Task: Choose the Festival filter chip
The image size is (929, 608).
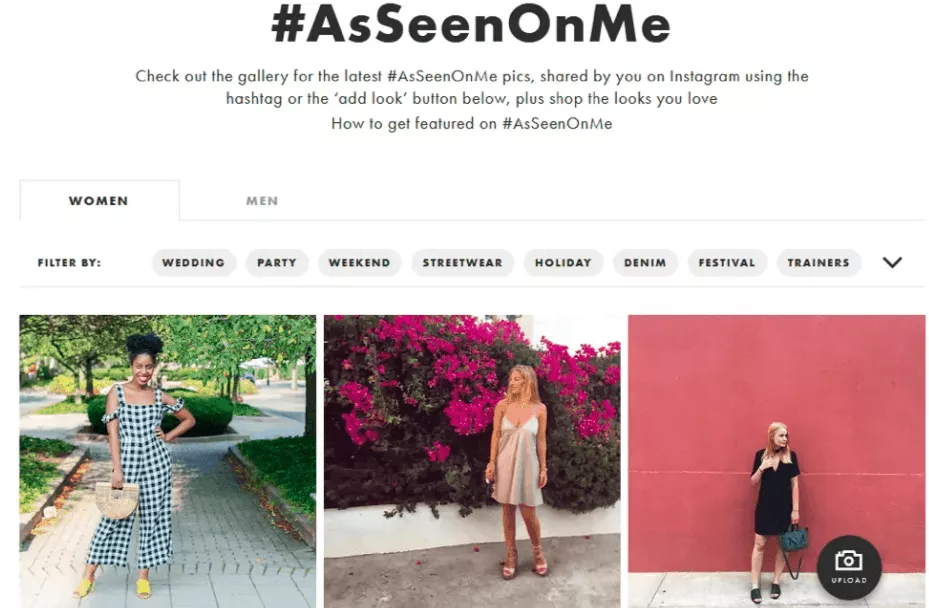Action: point(726,263)
